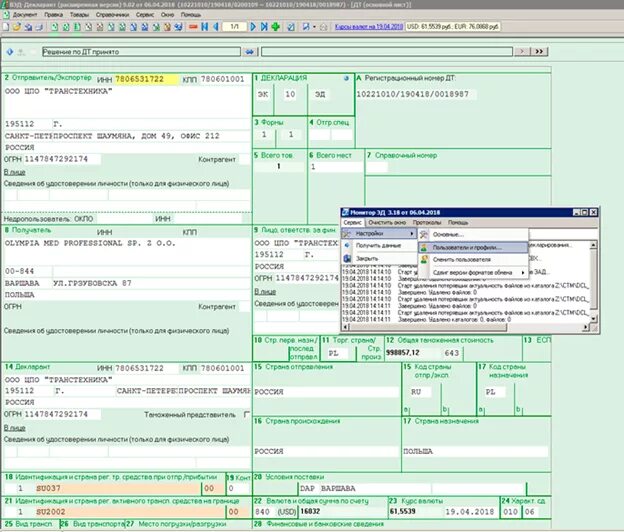Click the red minus delete-sheet icon
The width and height of the screenshot is (624, 532).
pyautogui.click(x=193, y=27)
